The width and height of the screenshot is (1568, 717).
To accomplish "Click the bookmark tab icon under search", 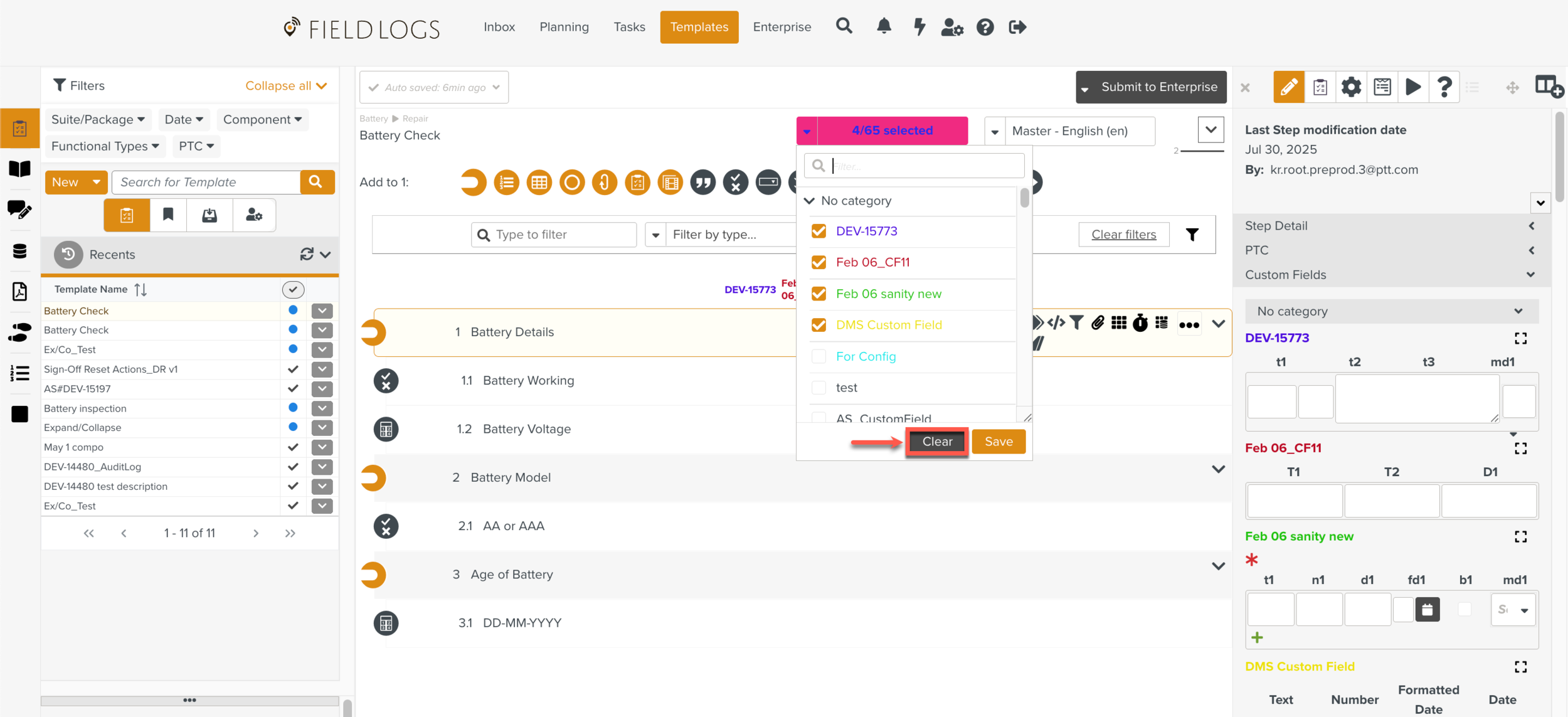I will (168, 215).
